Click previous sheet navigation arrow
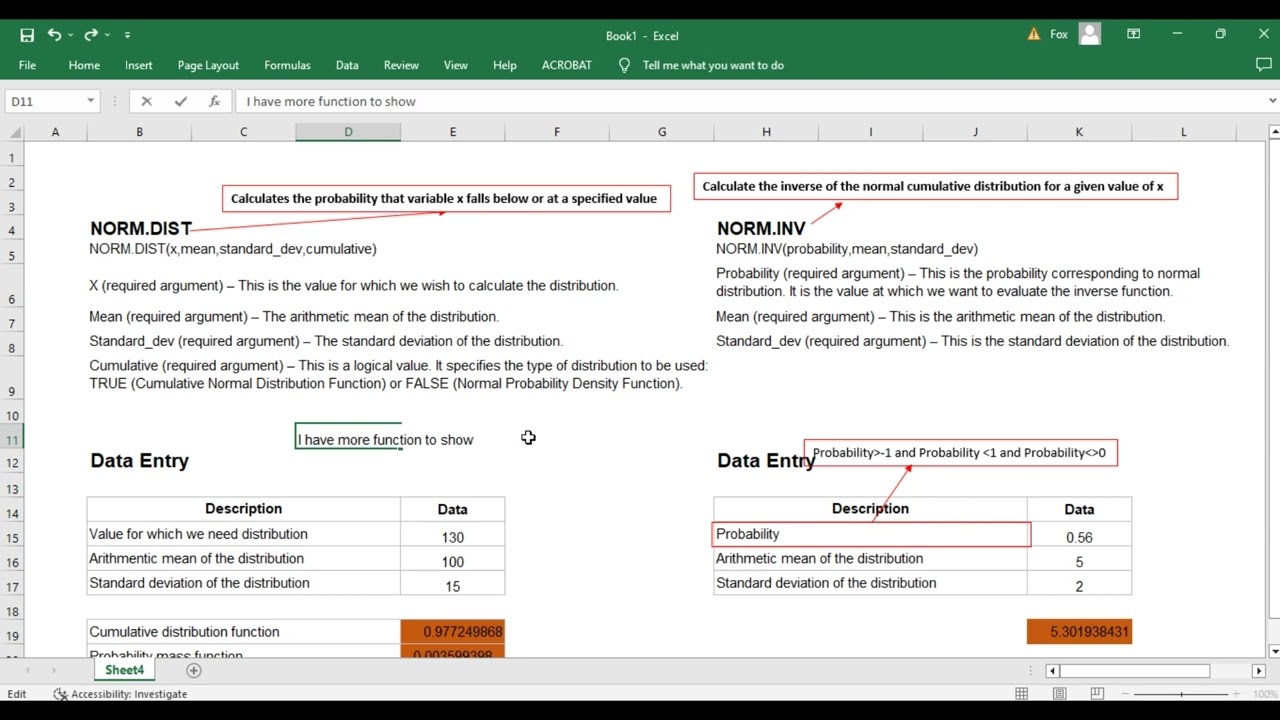The image size is (1280, 720). 28,670
